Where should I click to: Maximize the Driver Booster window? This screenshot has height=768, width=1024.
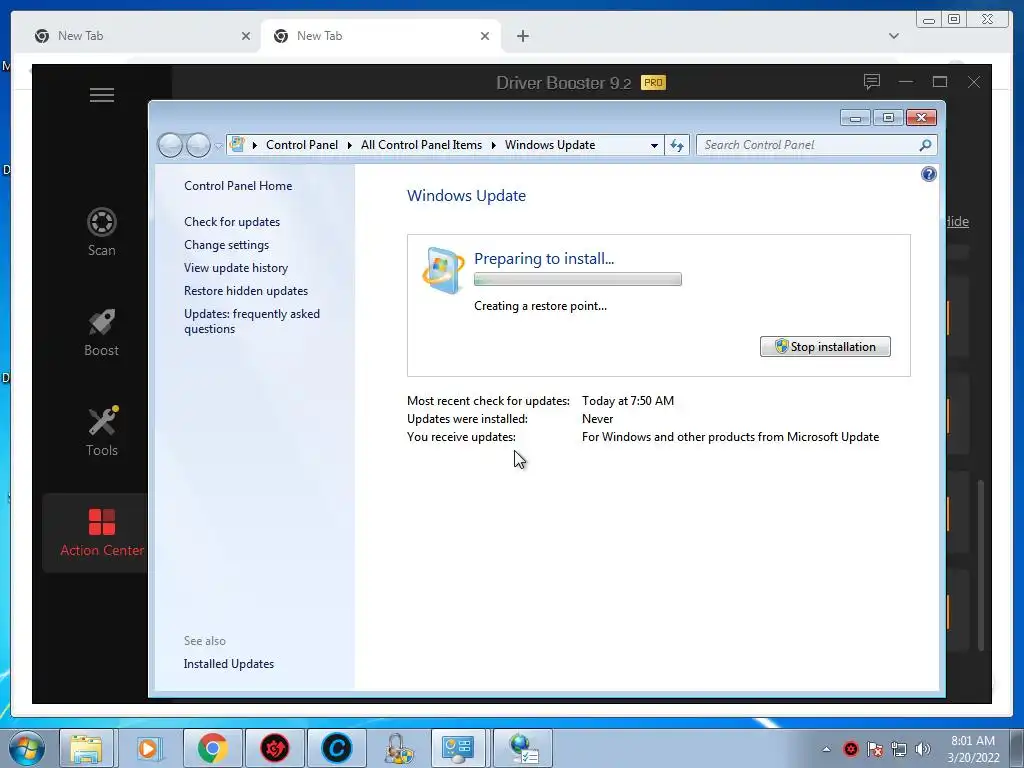940,82
